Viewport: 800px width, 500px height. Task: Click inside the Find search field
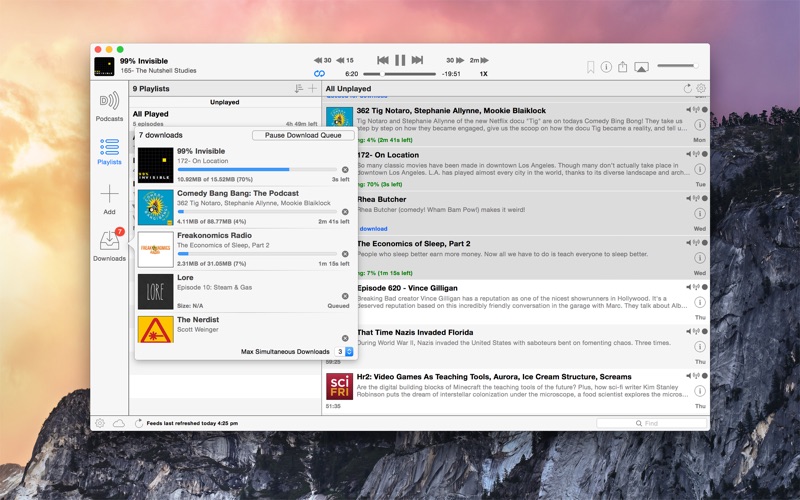click(x=650, y=423)
